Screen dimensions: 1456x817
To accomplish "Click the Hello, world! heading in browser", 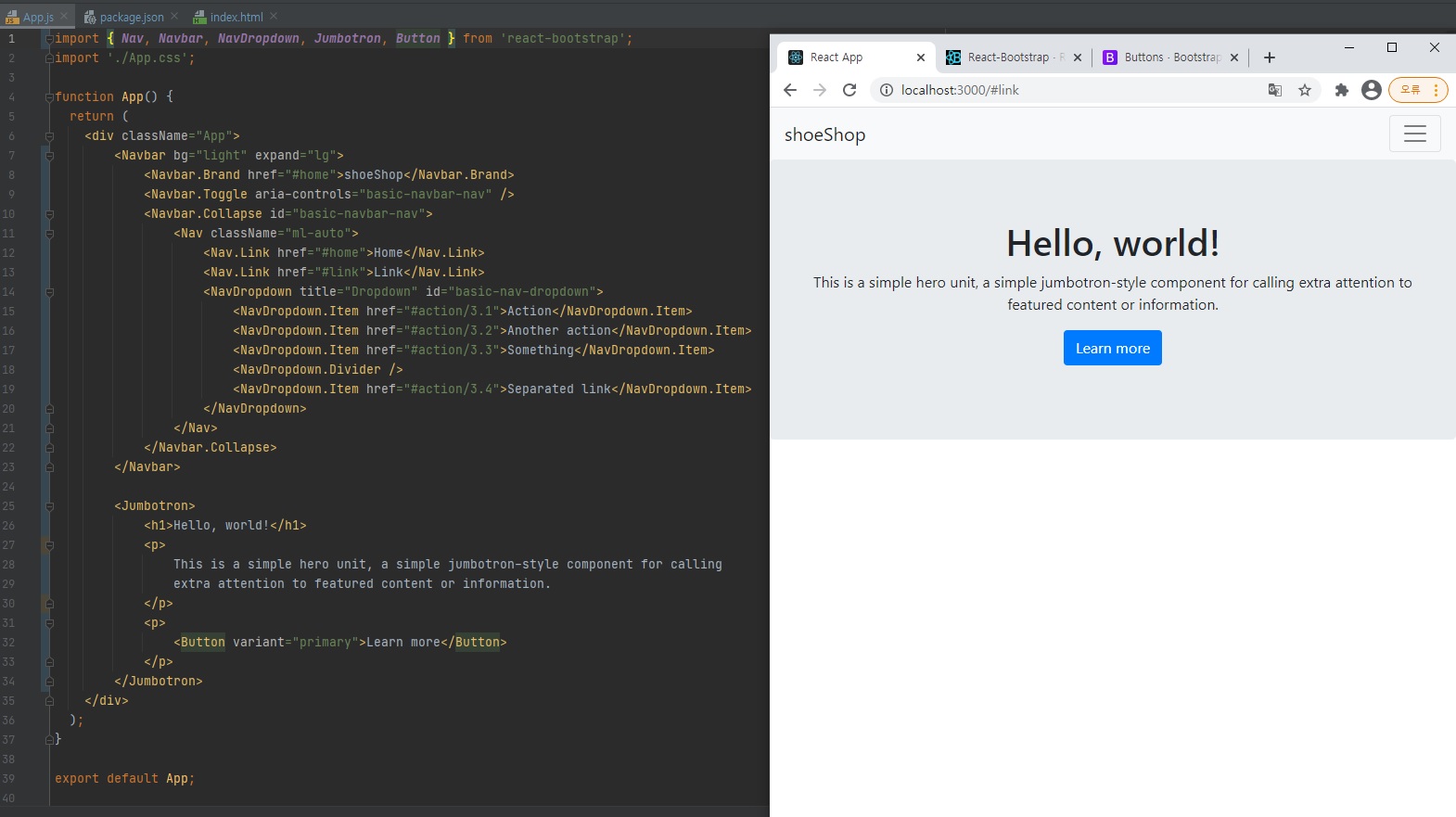I will [1113, 243].
